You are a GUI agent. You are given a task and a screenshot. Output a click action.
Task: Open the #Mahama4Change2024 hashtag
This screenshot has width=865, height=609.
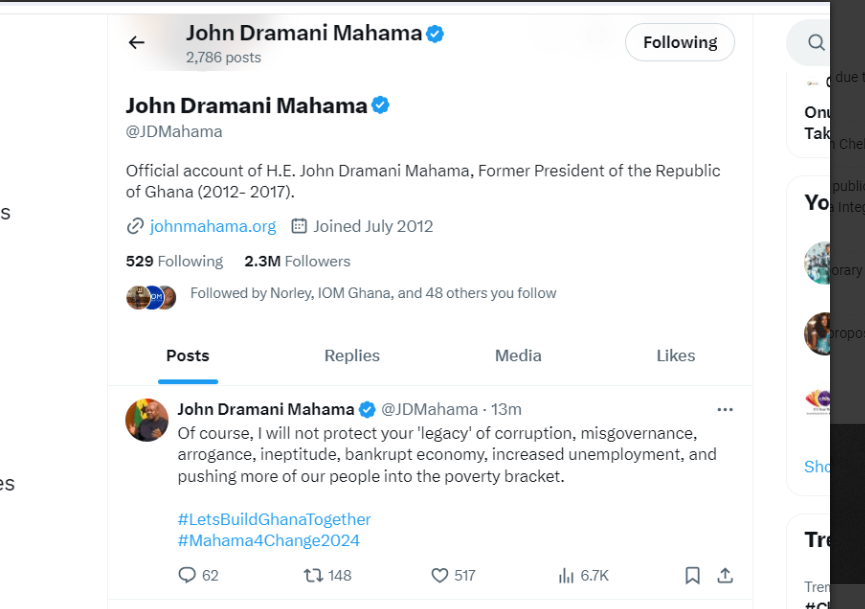(x=268, y=540)
